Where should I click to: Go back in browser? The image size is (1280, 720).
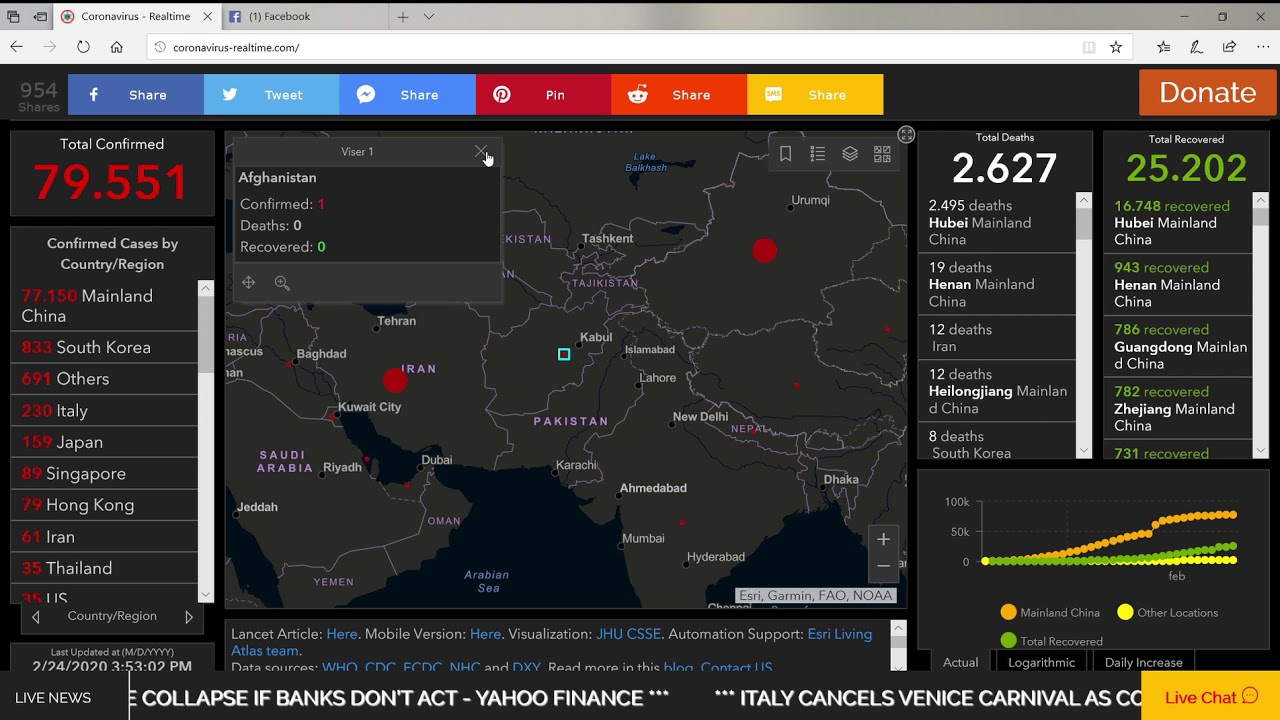(x=17, y=47)
